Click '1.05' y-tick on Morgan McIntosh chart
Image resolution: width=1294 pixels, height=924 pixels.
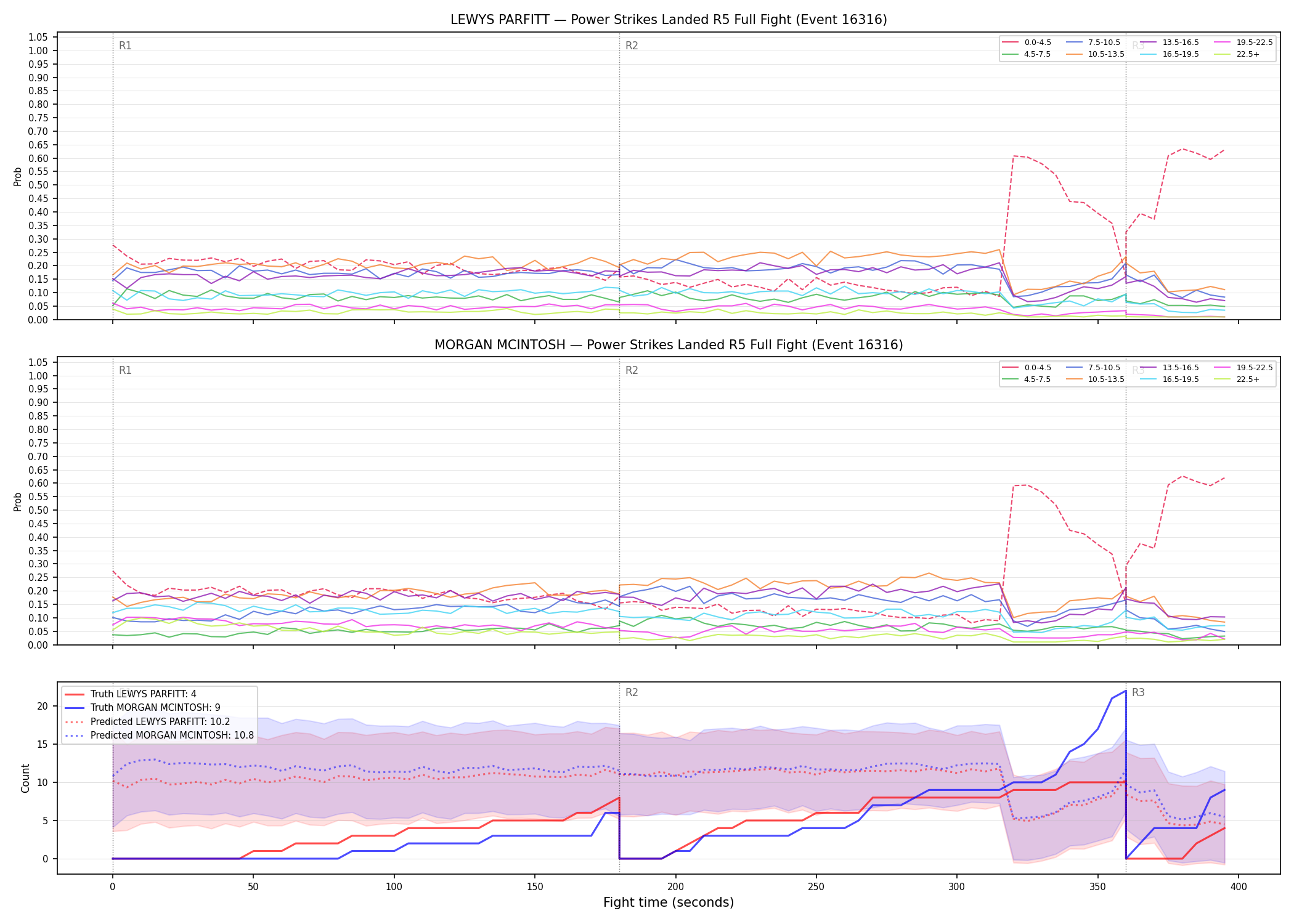pyautogui.click(x=38, y=362)
